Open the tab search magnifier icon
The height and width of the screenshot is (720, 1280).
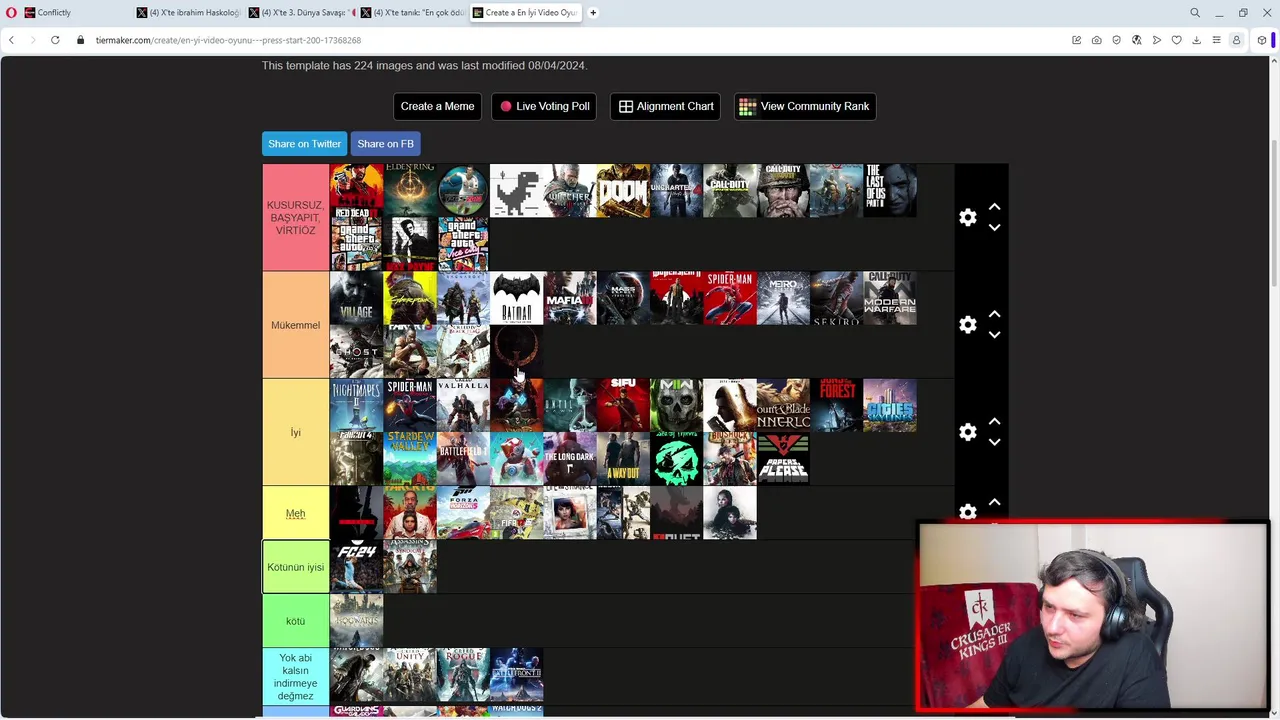1195,13
